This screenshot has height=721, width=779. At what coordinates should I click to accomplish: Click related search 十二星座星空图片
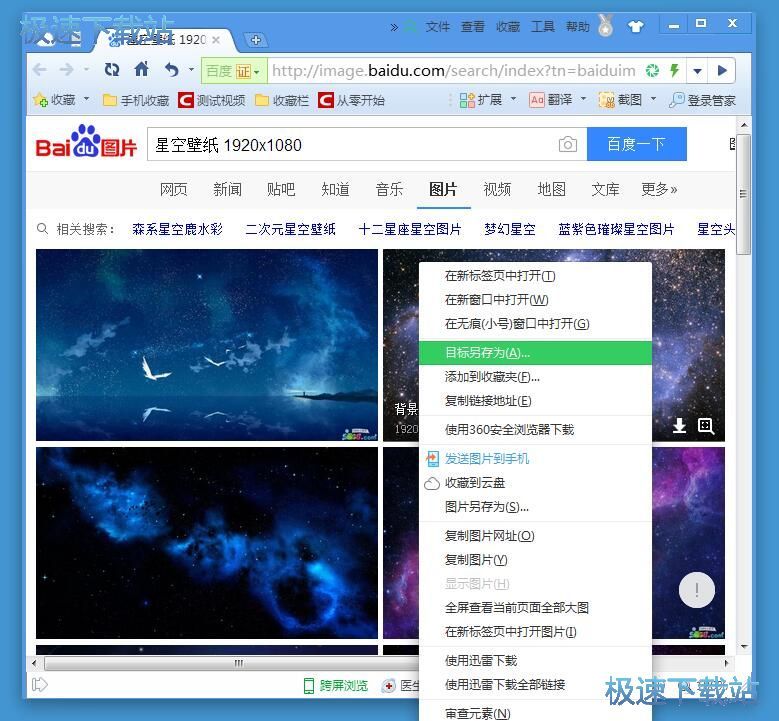pos(410,229)
